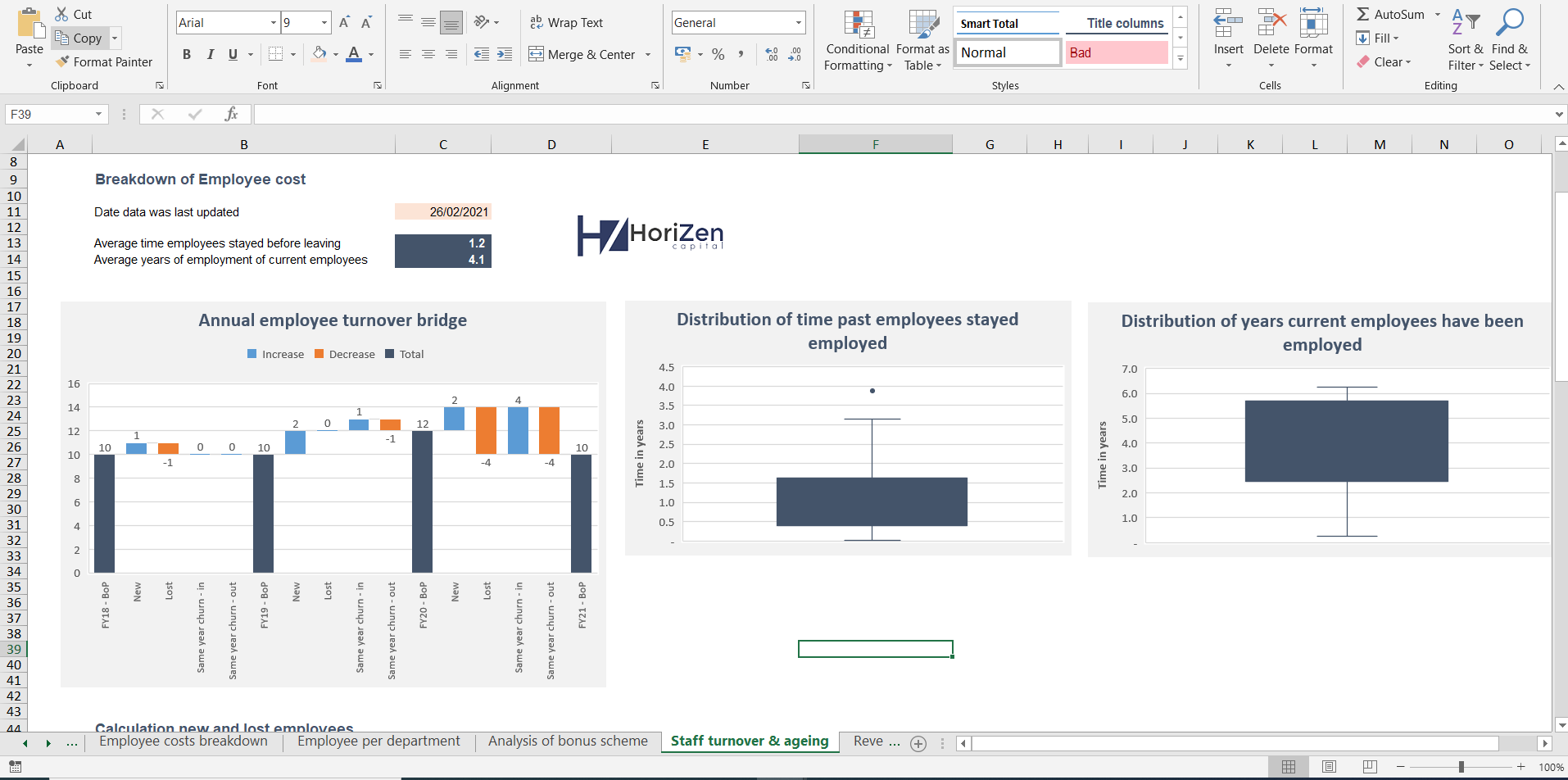Open Format as Table gallery
The image size is (1568, 780).
[x=923, y=41]
